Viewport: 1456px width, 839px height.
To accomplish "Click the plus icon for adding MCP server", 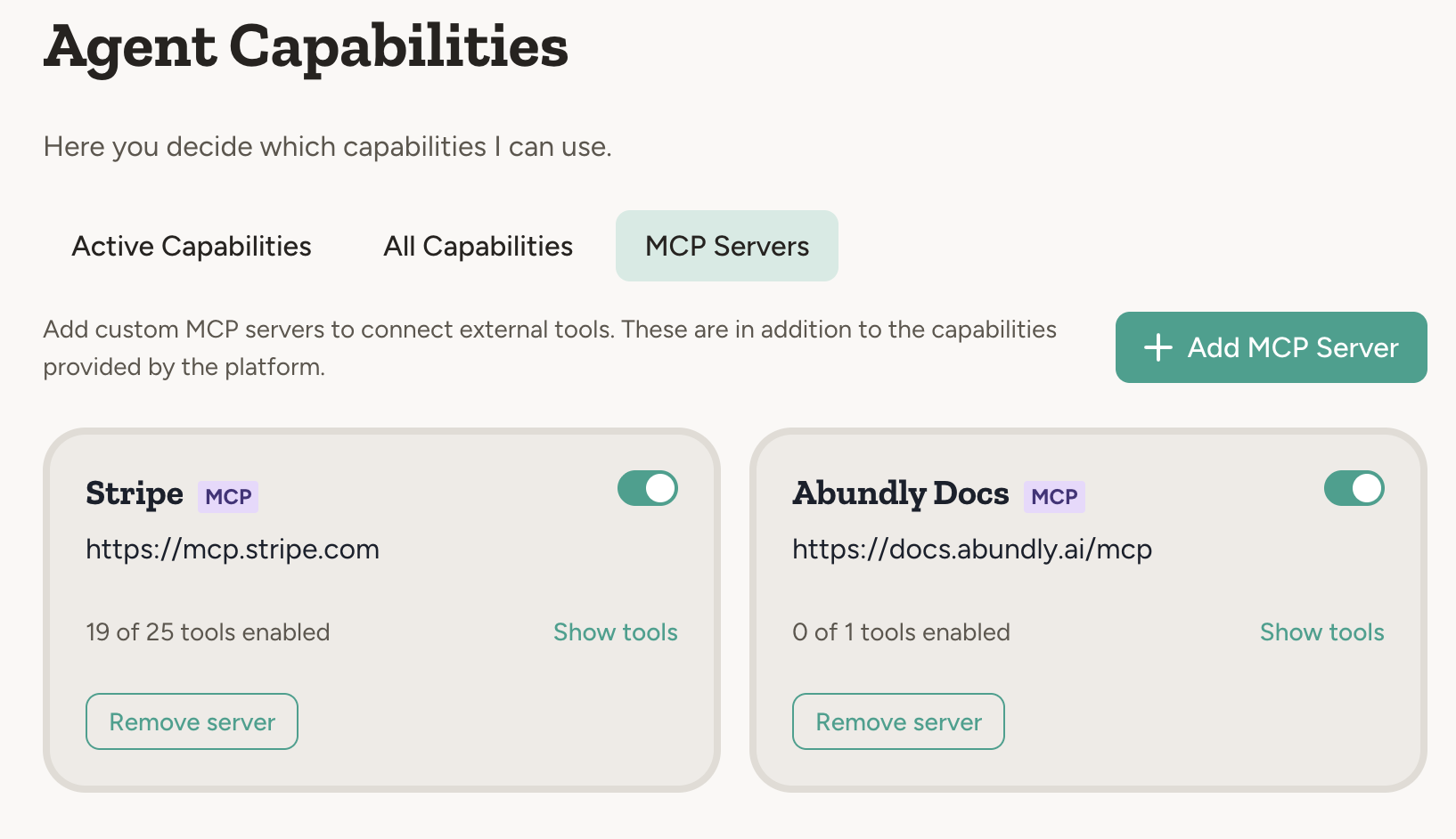I will tap(1157, 347).
